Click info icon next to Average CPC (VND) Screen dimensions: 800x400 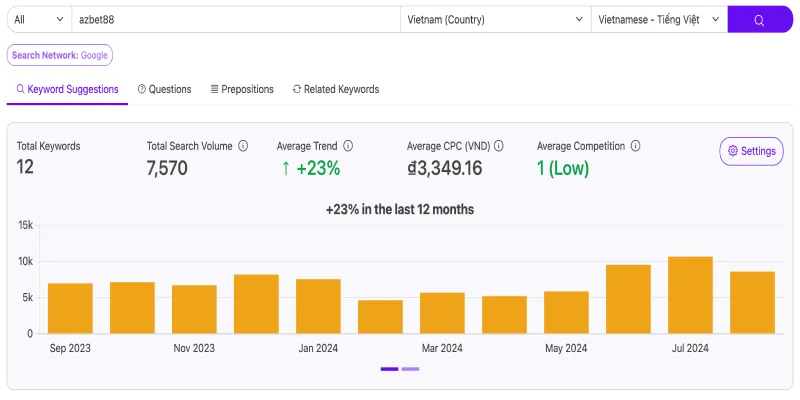pos(498,146)
